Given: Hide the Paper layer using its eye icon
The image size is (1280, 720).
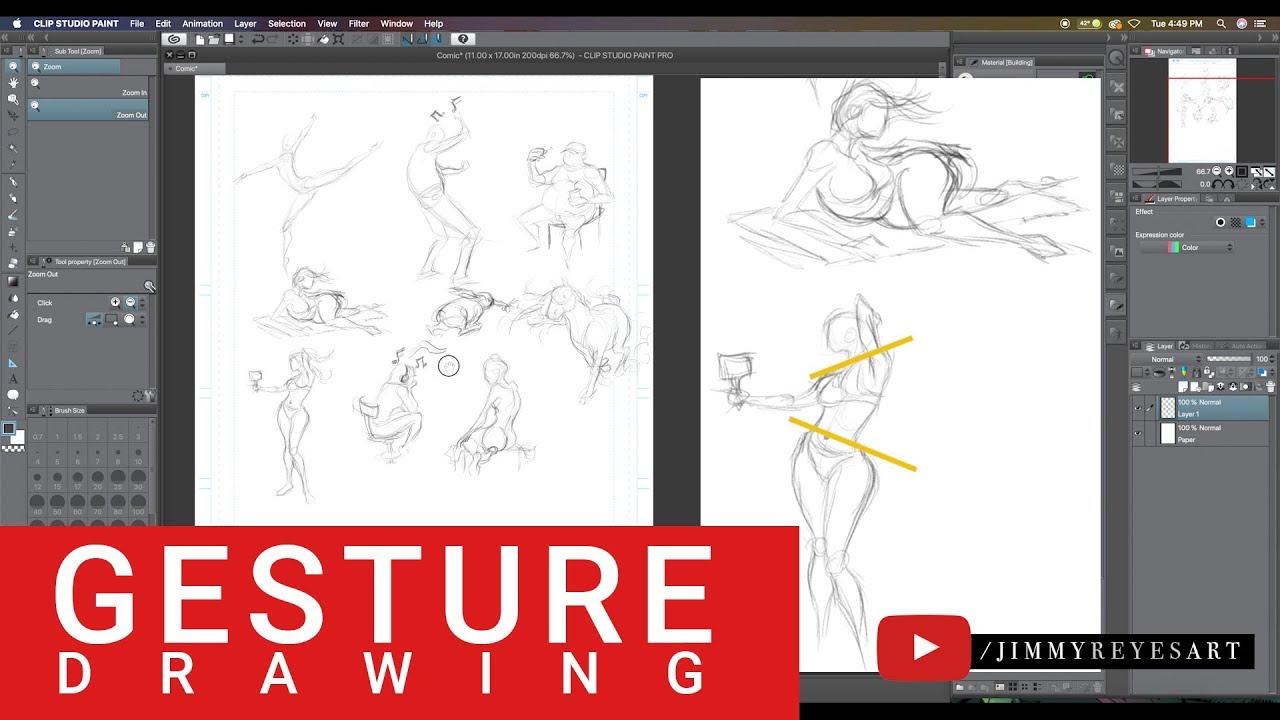Looking at the screenshot, I should pos(1138,433).
